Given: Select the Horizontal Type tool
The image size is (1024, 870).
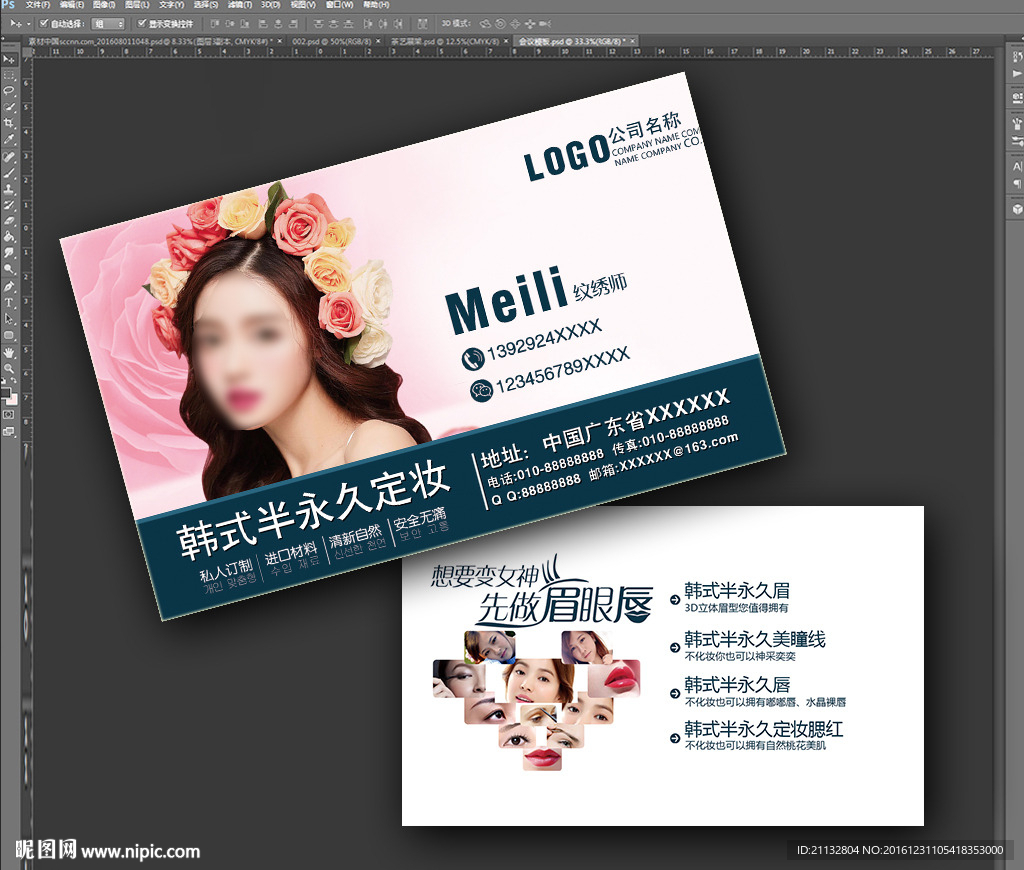Looking at the screenshot, I should tap(8, 302).
